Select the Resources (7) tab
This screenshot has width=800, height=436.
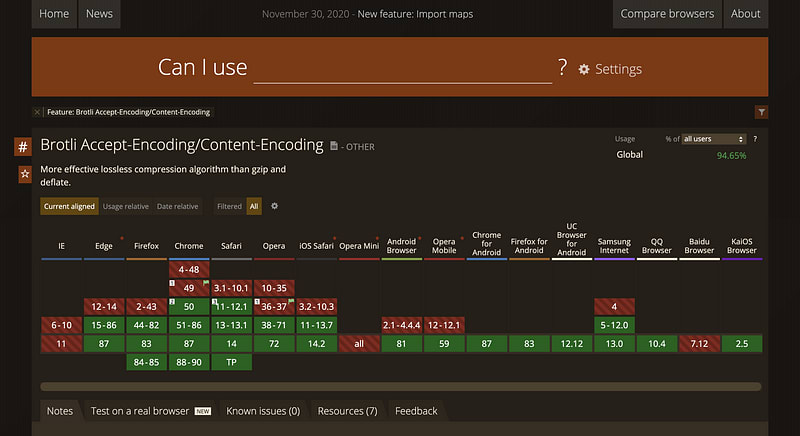[347, 411]
